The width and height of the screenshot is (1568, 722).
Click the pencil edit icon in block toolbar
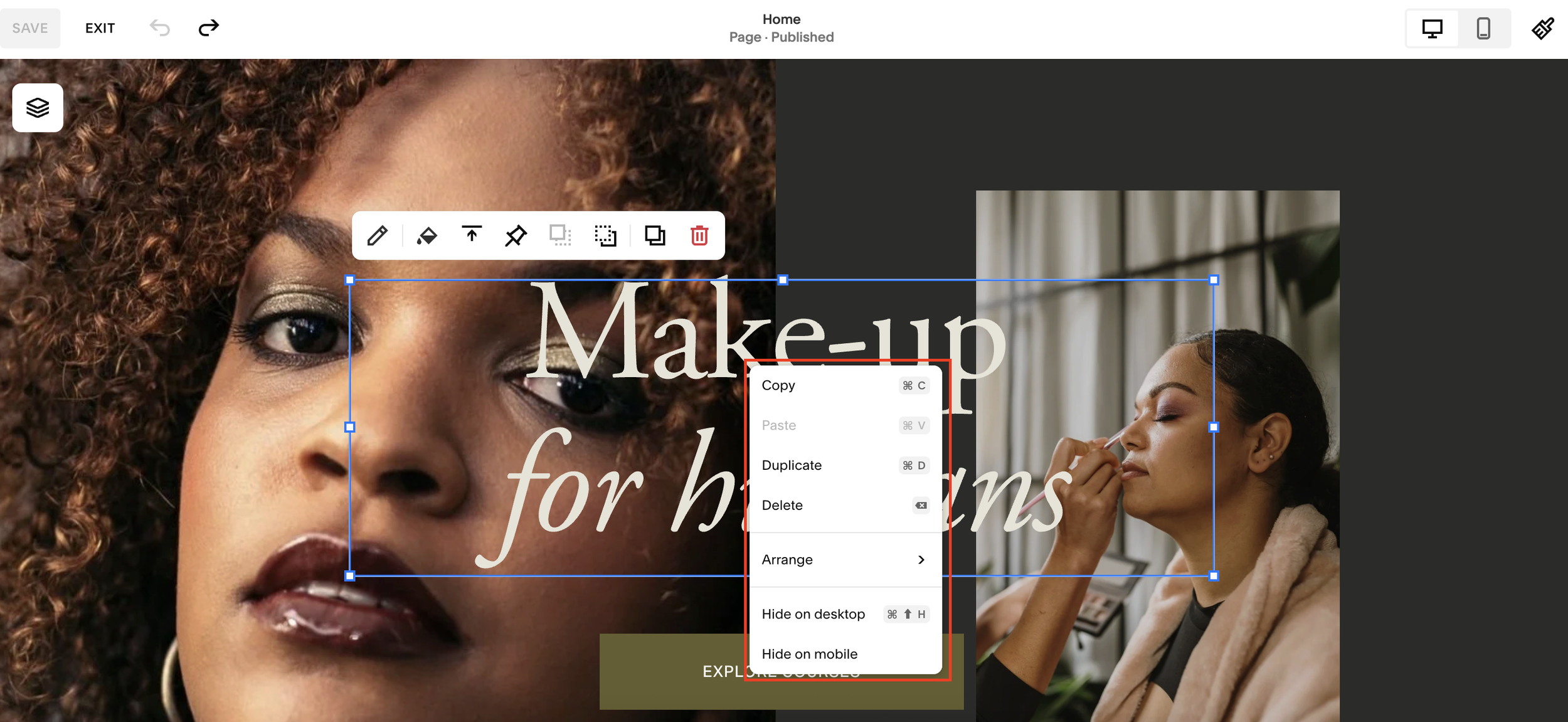(378, 236)
